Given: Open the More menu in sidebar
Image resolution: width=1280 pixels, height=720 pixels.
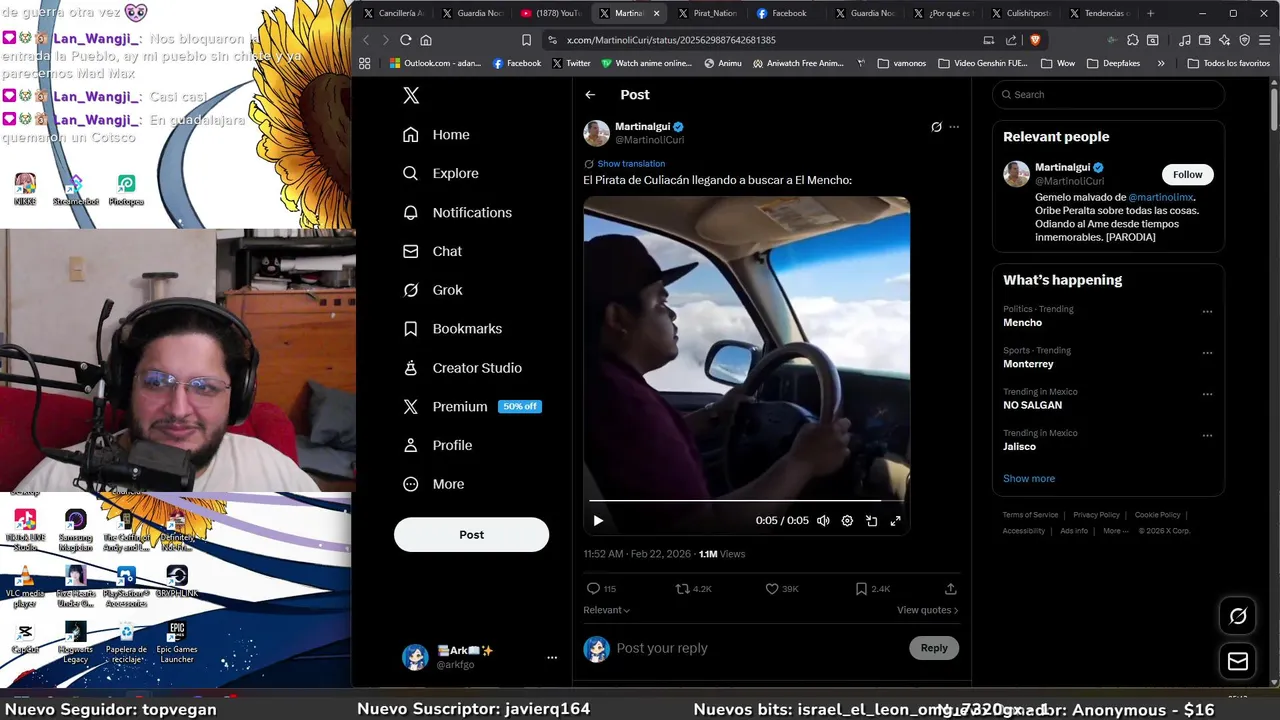Looking at the screenshot, I should click(x=433, y=484).
